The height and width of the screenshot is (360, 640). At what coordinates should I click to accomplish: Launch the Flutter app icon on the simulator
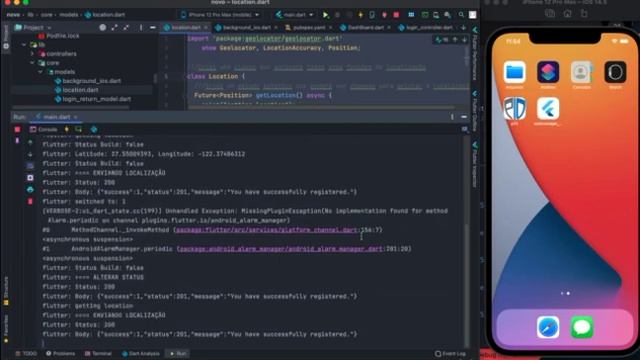(548, 109)
